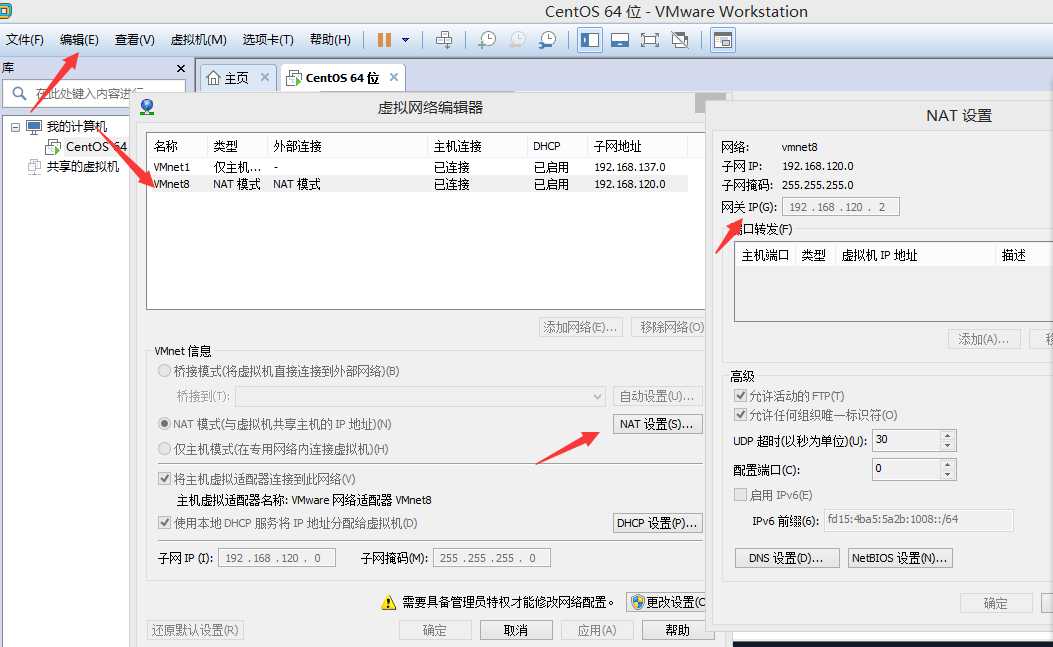The height and width of the screenshot is (647, 1053).
Task: Toggle 允许任何组织唯一标识符 checkbox
Action: click(741, 415)
